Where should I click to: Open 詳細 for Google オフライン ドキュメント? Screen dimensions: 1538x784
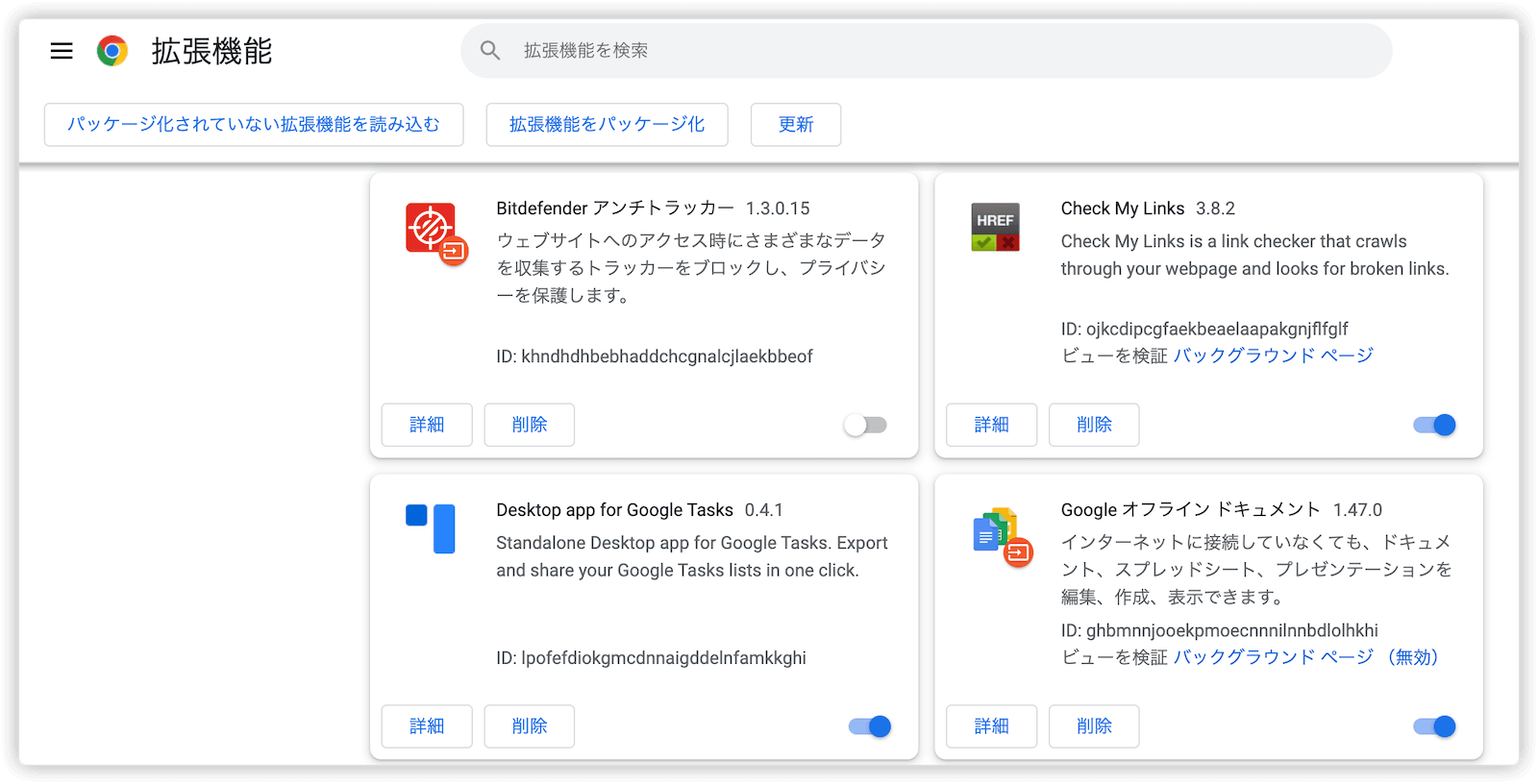[x=991, y=726]
